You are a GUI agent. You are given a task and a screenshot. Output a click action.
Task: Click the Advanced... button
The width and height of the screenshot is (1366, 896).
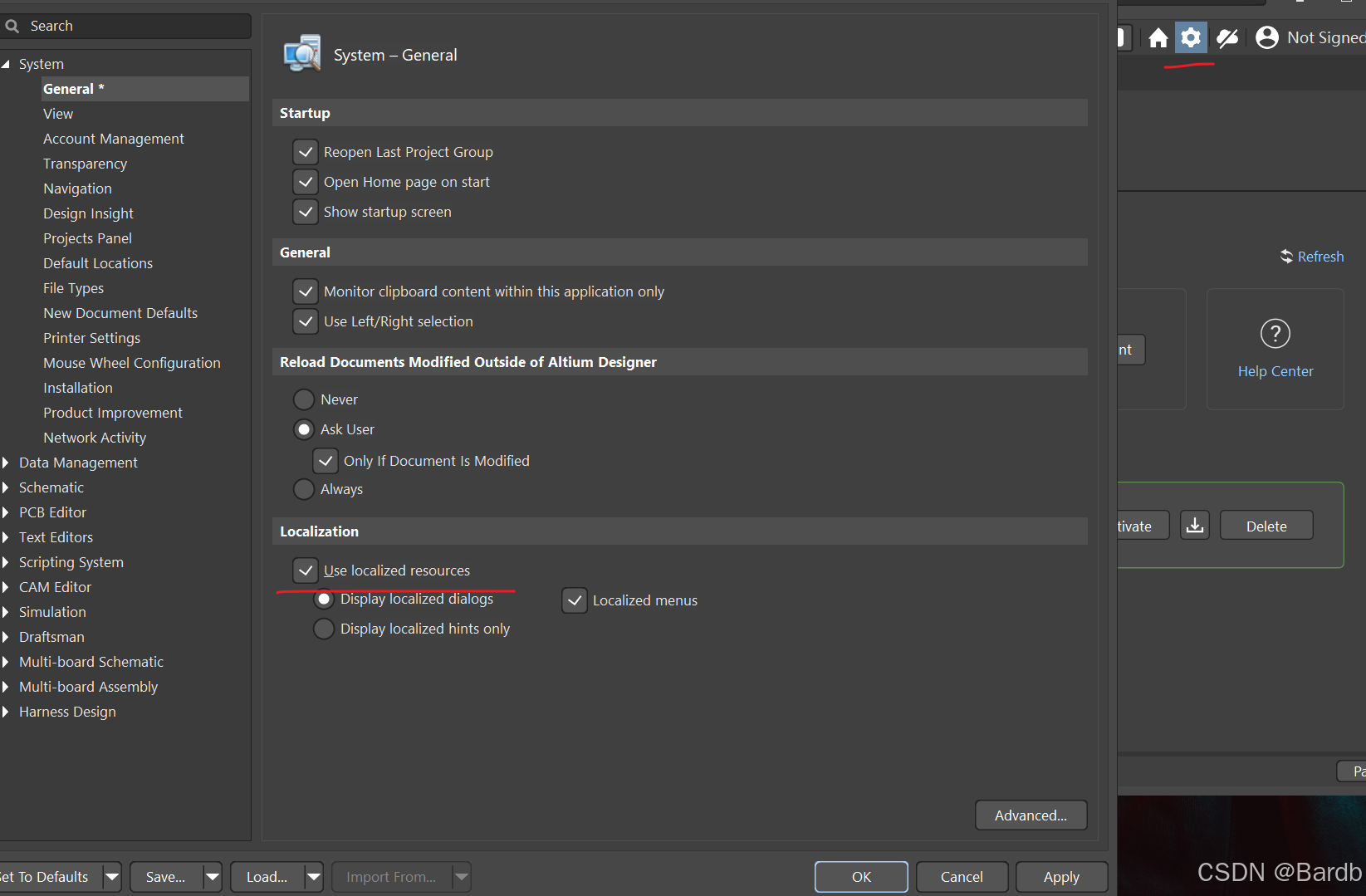1031,815
